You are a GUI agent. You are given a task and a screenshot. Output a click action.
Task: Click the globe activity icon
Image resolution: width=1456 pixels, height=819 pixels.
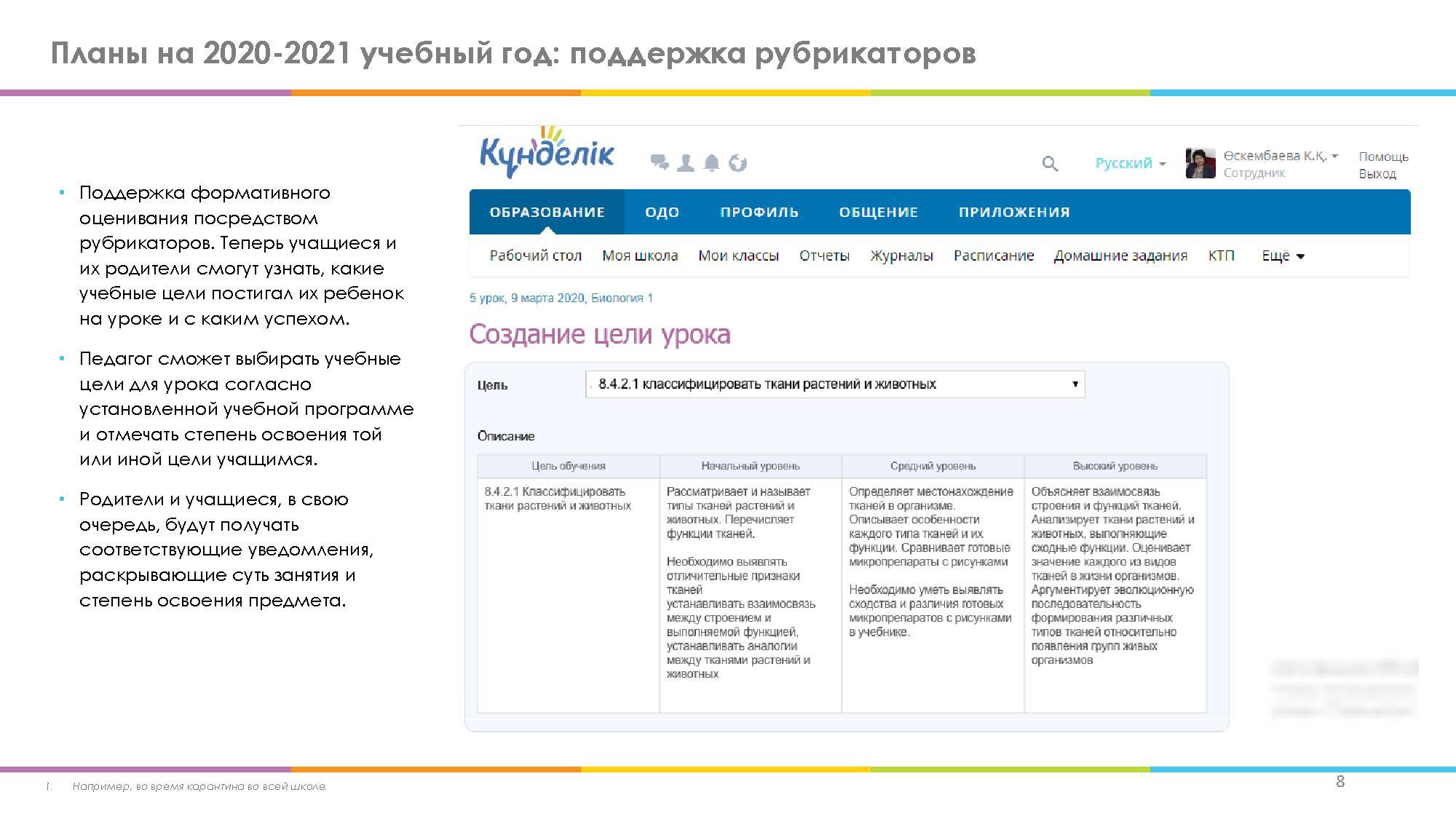point(737,163)
